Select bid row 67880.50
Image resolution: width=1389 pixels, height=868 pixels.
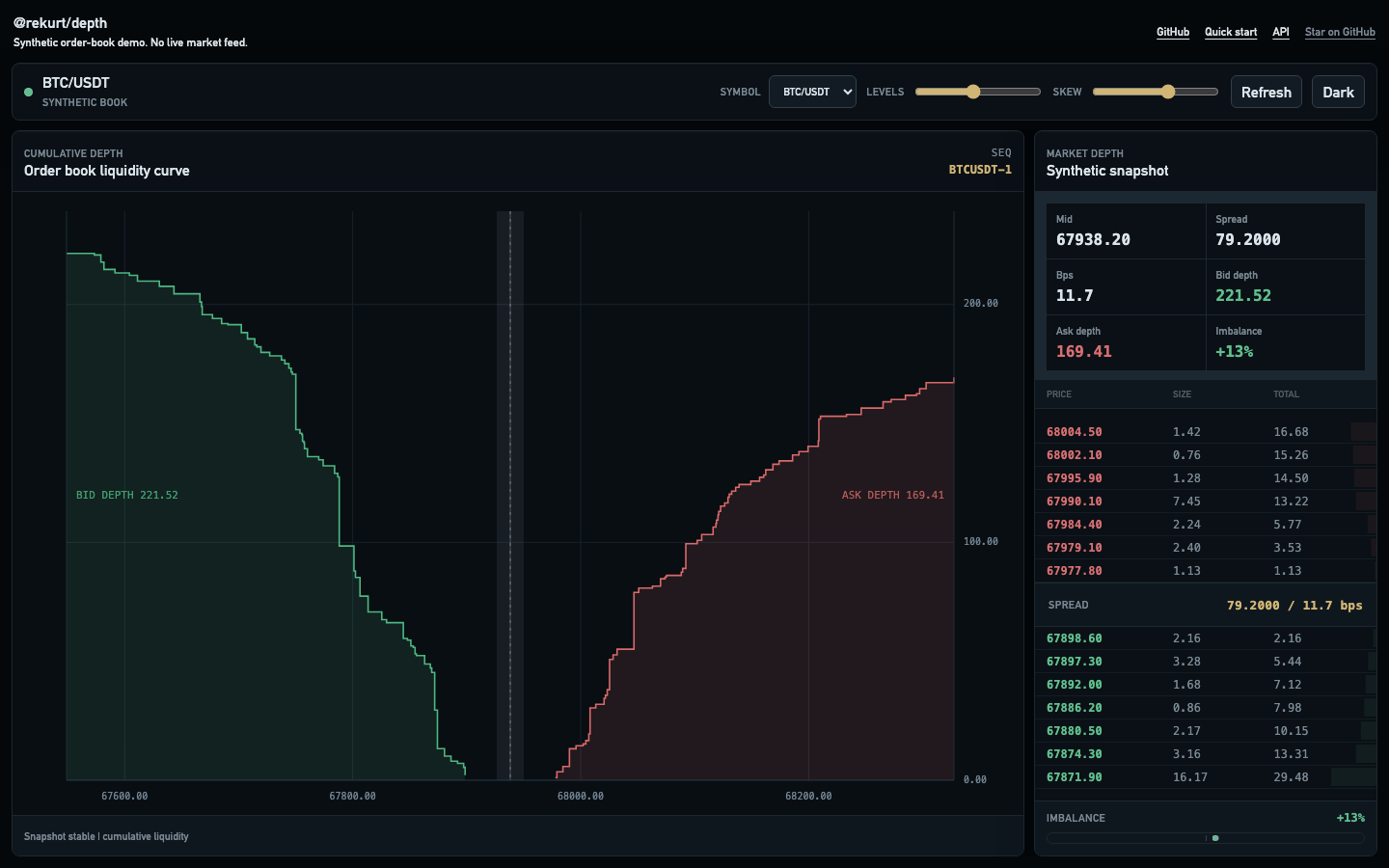(x=1206, y=731)
